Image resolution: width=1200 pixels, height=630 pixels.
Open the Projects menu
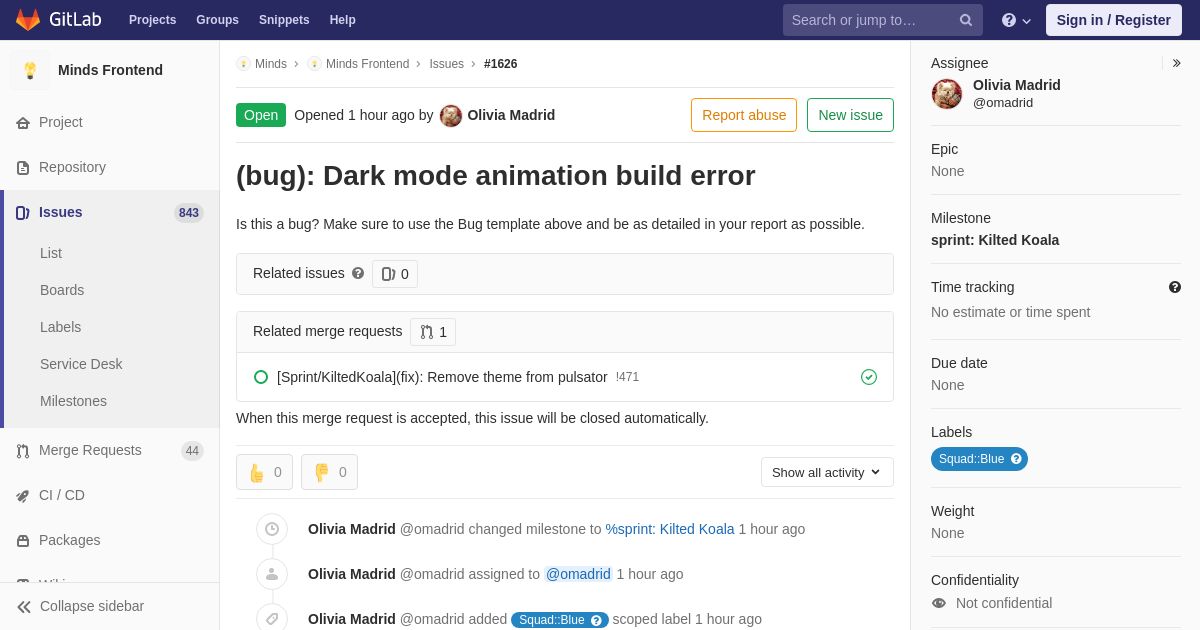(152, 20)
